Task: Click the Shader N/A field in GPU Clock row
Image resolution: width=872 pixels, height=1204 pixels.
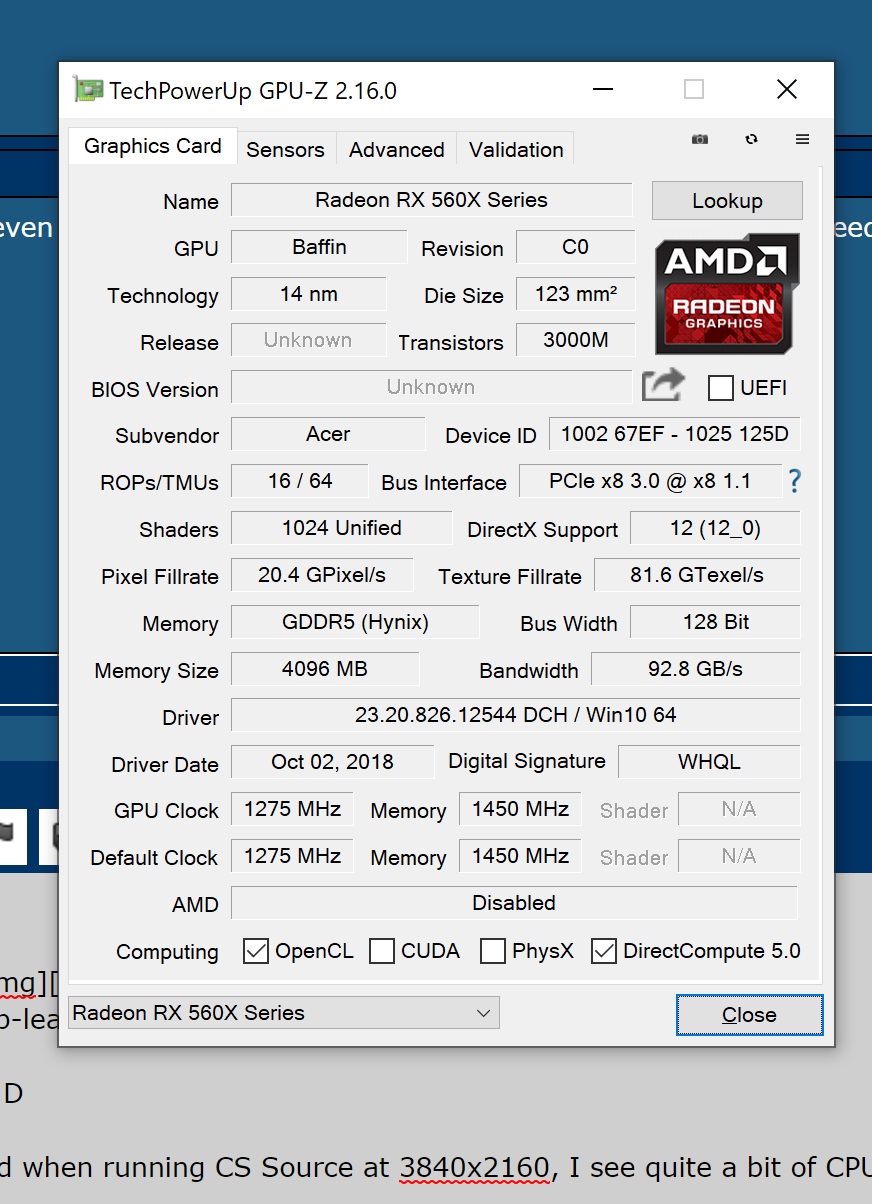Action: click(x=739, y=808)
